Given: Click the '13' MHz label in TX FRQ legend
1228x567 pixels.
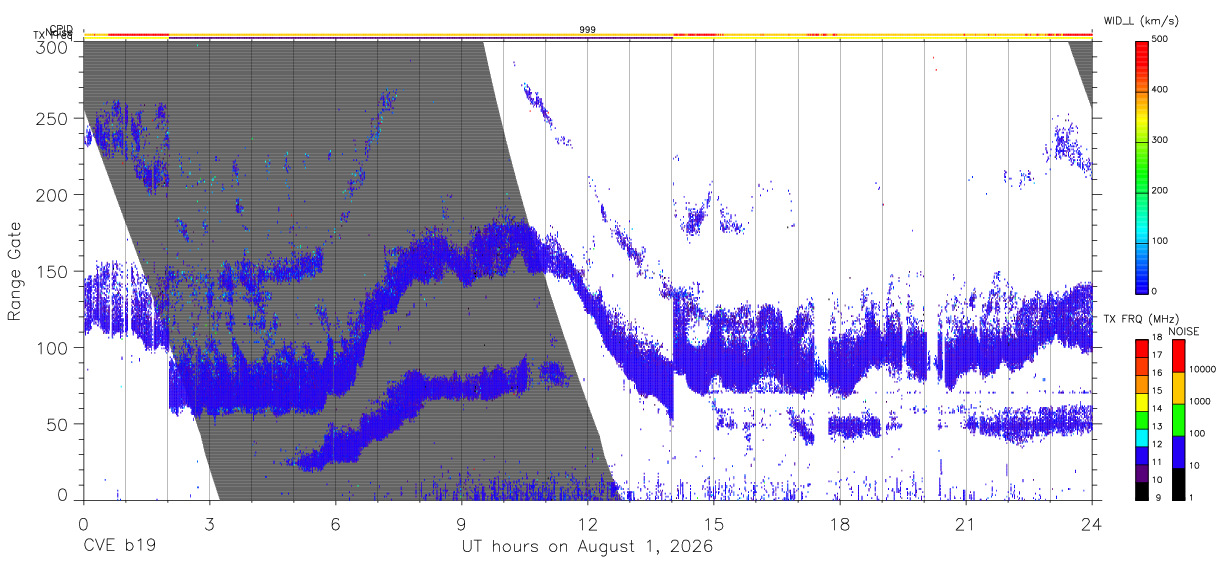Looking at the screenshot, I should (1158, 426).
